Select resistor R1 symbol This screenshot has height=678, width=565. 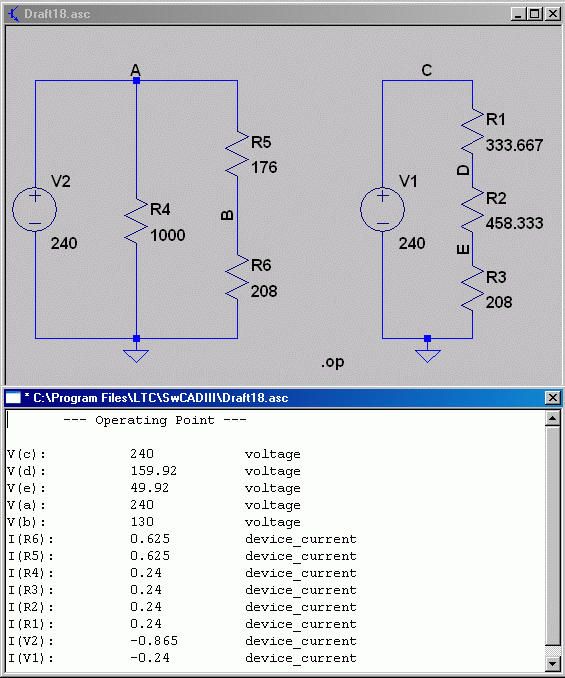[x=472, y=131]
